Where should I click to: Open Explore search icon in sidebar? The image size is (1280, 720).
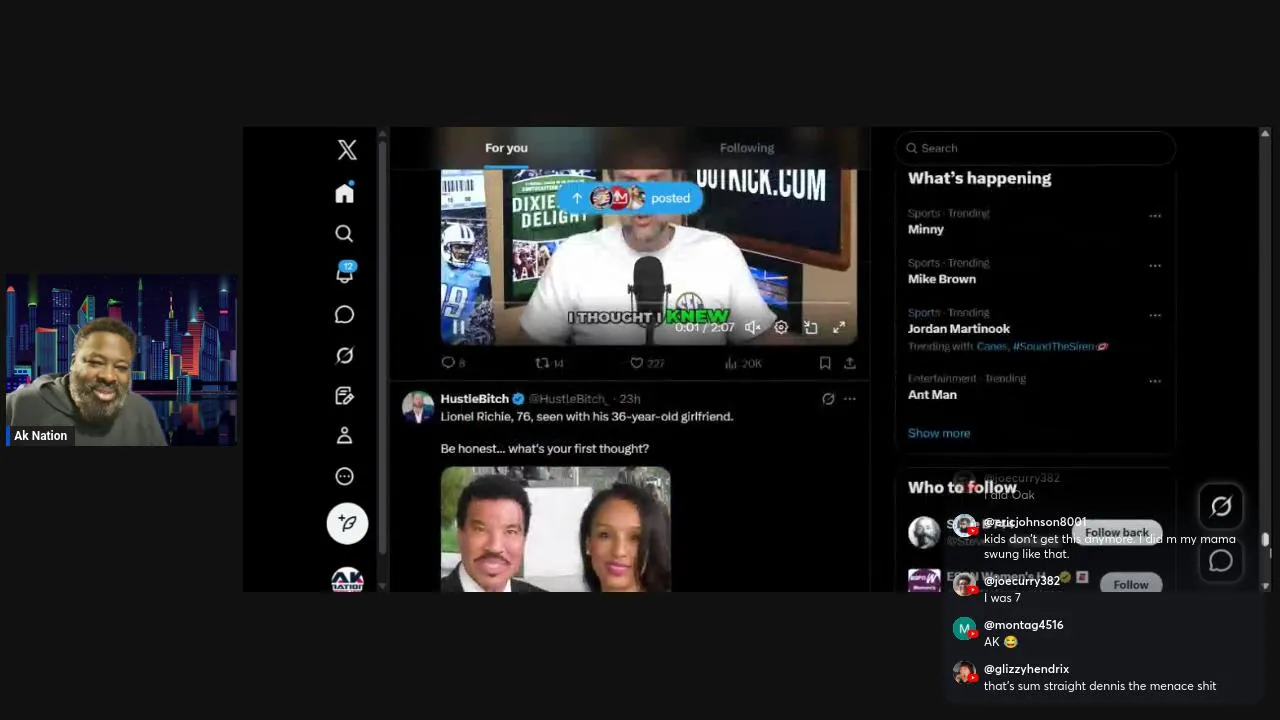(x=344, y=234)
